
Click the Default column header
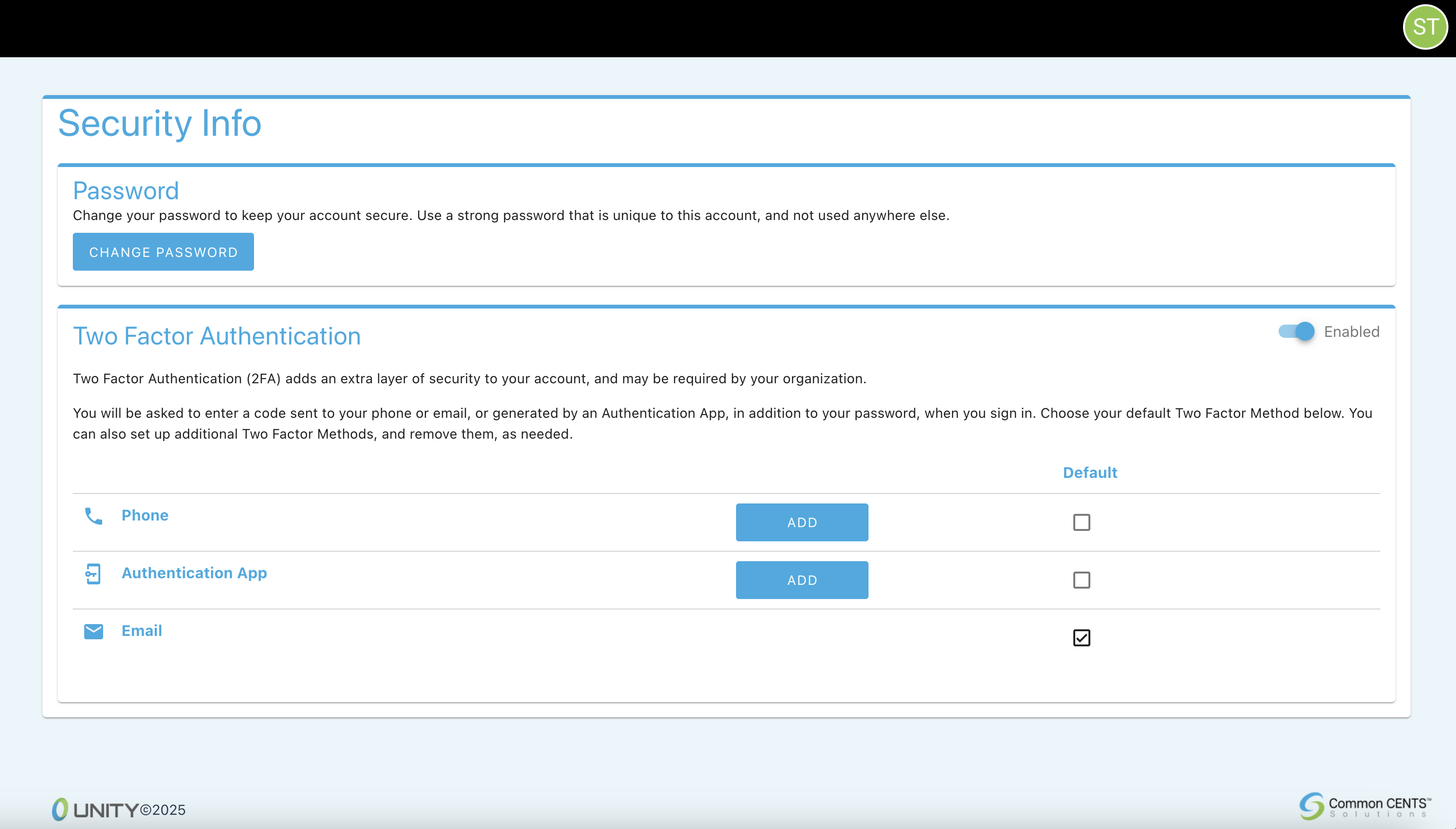(x=1089, y=472)
